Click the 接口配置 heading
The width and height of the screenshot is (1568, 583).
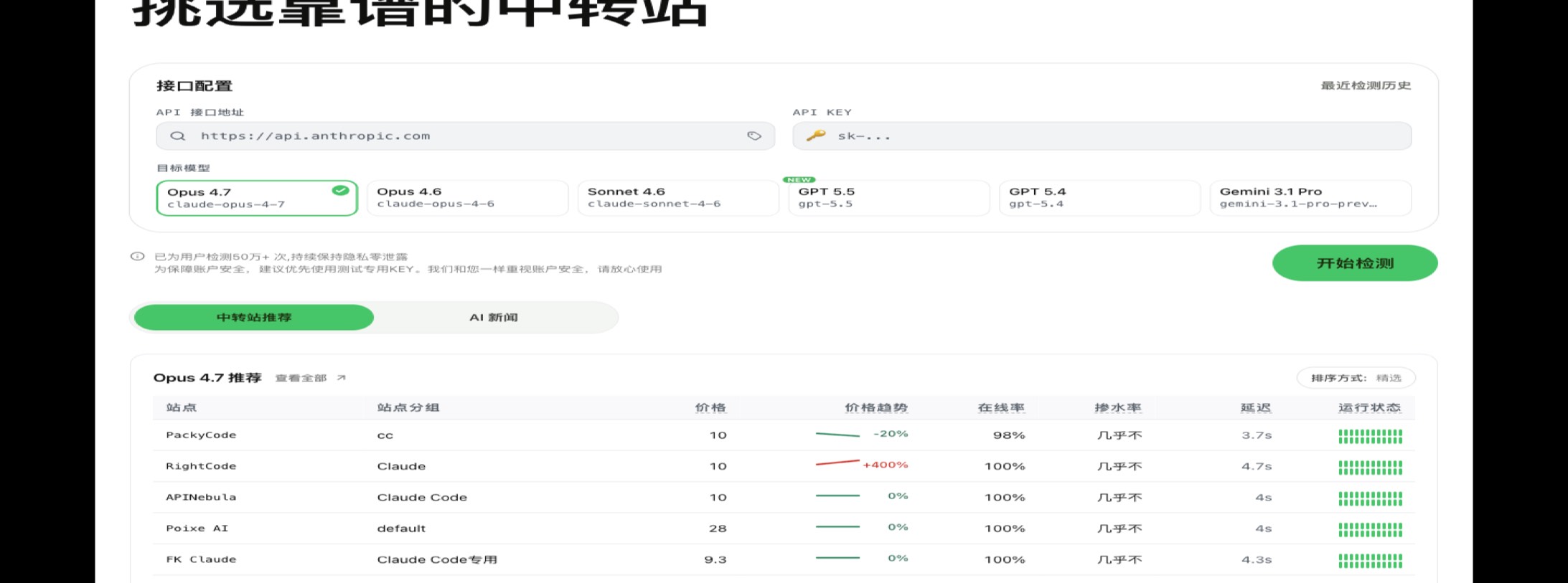[194, 85]
